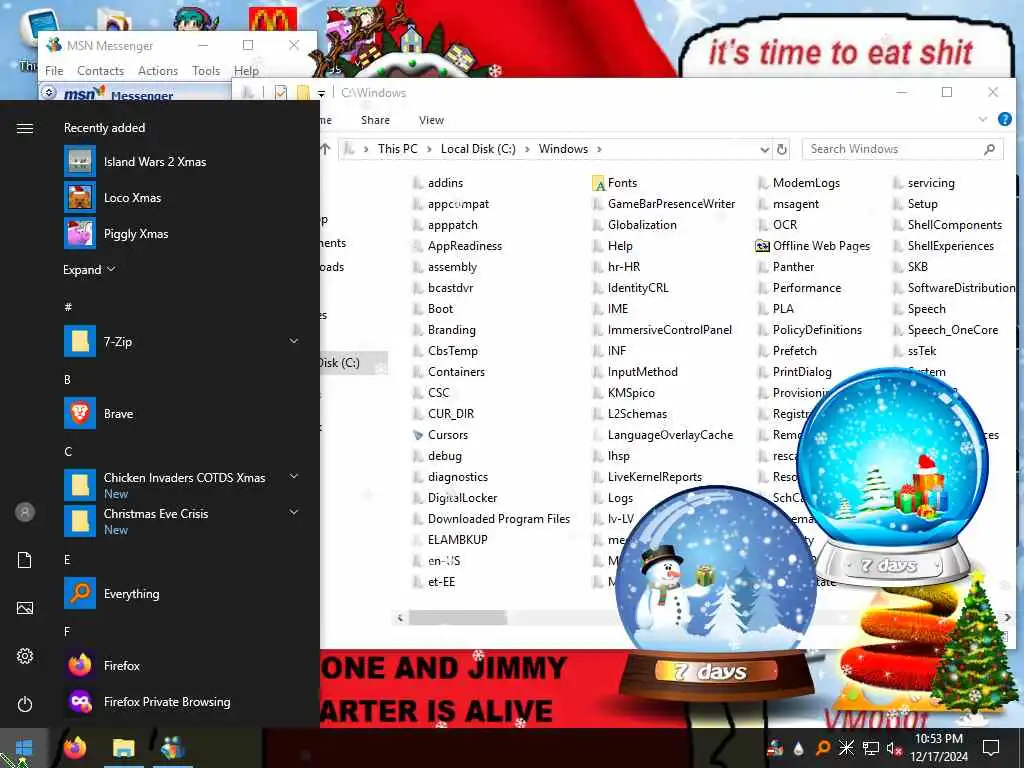Expand Christmas Eve Crisis folder group
The width and height of the screenshot is (1024, 768).
(294, 513)
